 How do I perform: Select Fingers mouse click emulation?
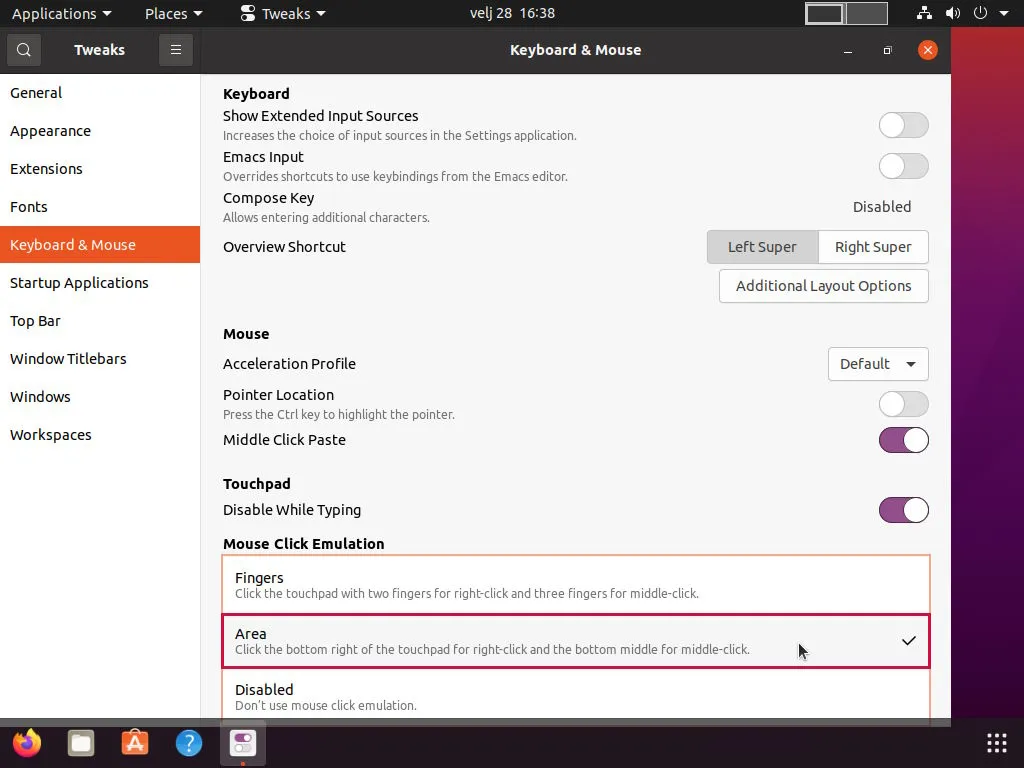(x=576, y=584)
